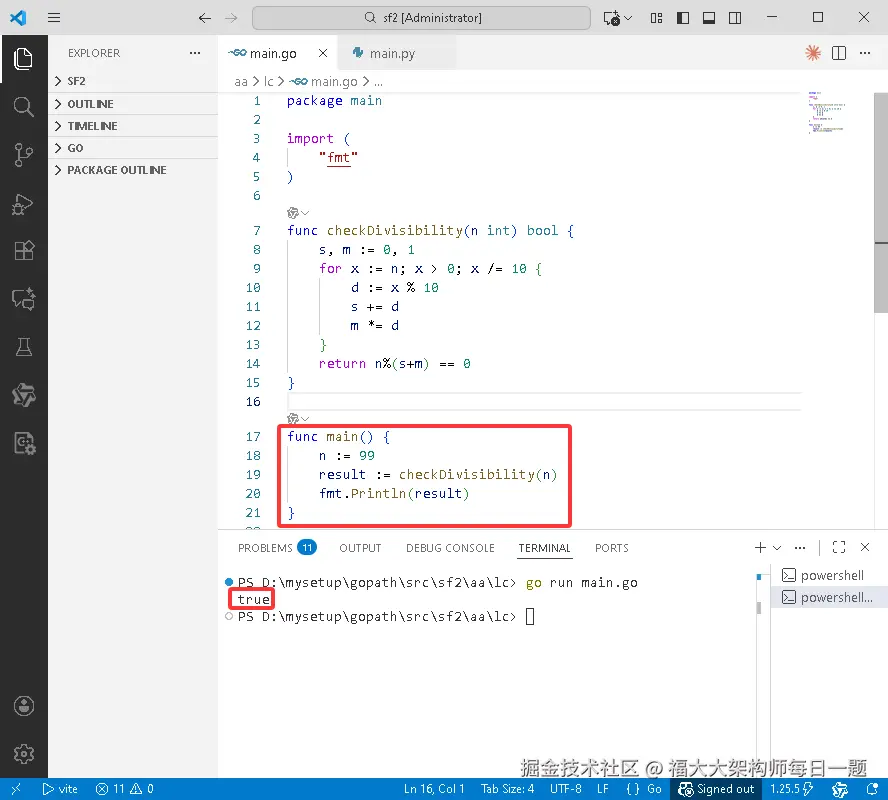Toggle the Secondary Side Bar
Image resolution: width=888 pixels, height=800 pixels.
coord(735,18)
